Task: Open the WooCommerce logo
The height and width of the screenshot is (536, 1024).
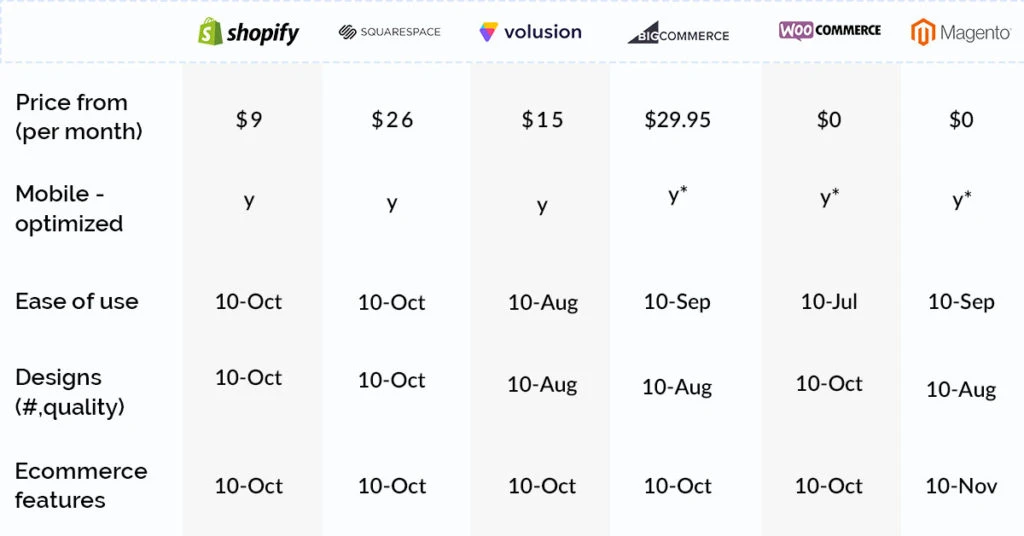Action: pos(829,30)
